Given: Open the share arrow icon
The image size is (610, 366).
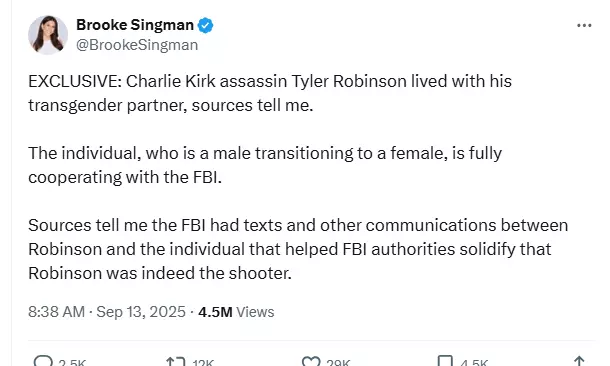Looking at the screenshot, I should pyautogui.click(x=579, y=361).
